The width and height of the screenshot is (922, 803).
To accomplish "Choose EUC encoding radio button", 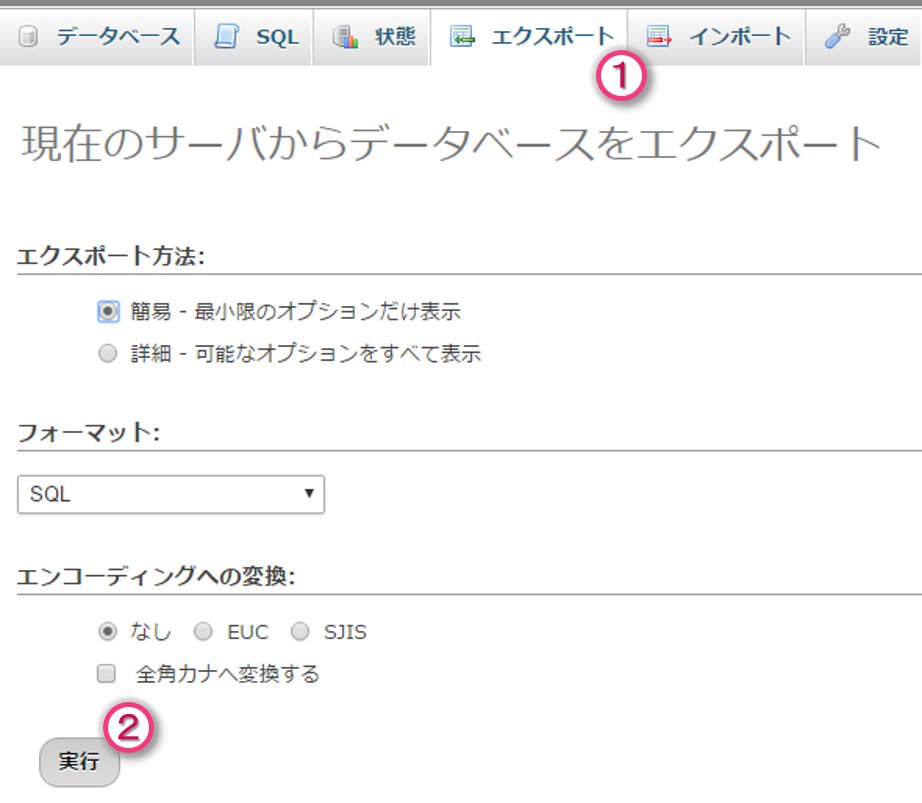I will tap(203, 632).
